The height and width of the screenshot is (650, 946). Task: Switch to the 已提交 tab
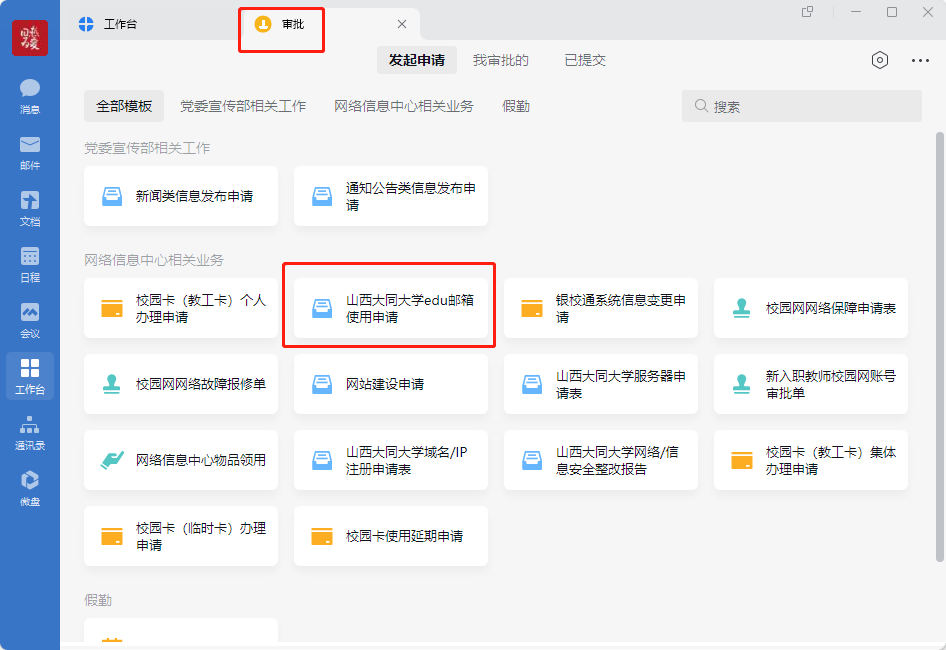[x=585, y=60]
